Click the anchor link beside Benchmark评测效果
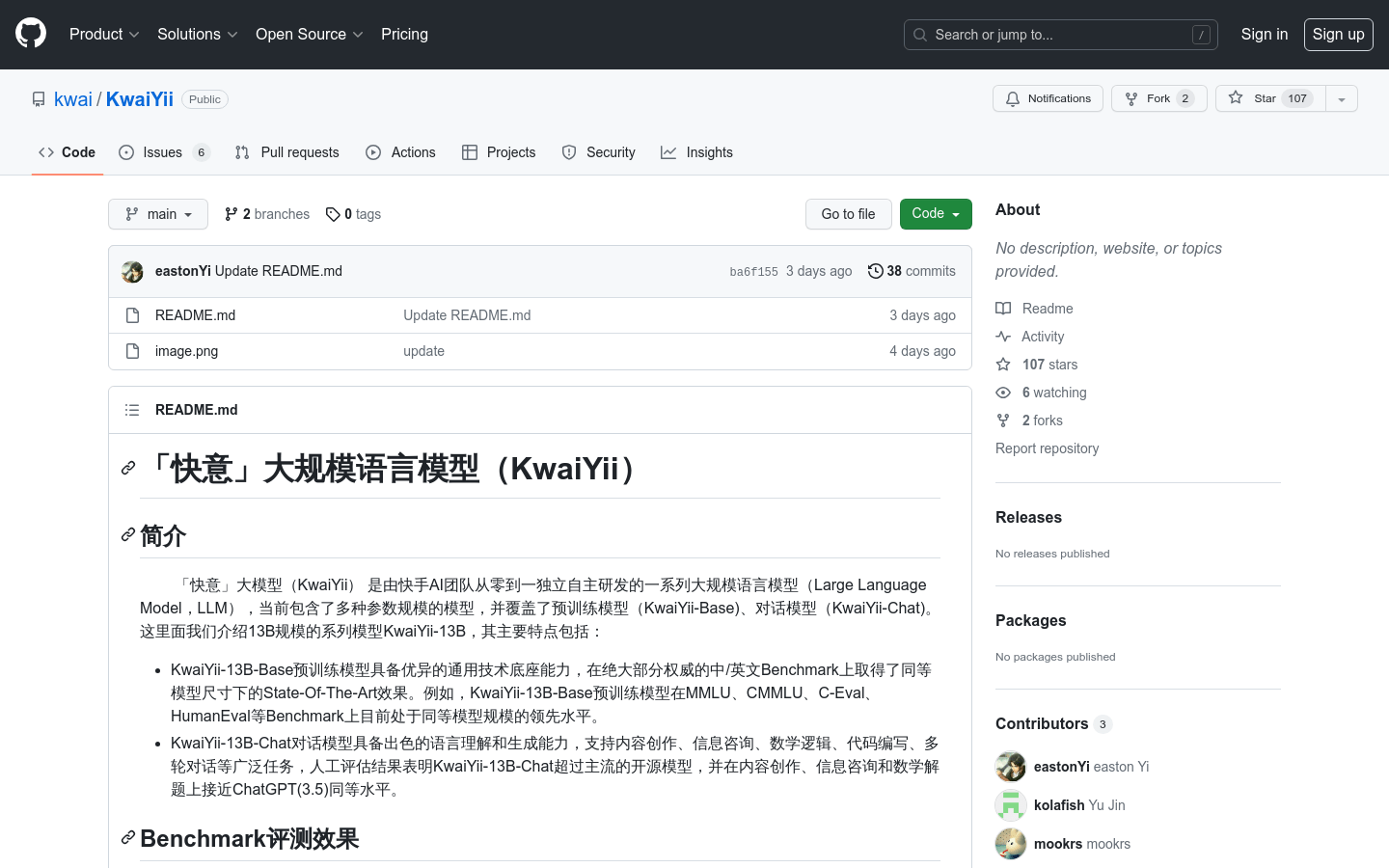 [x=128, y=837]
